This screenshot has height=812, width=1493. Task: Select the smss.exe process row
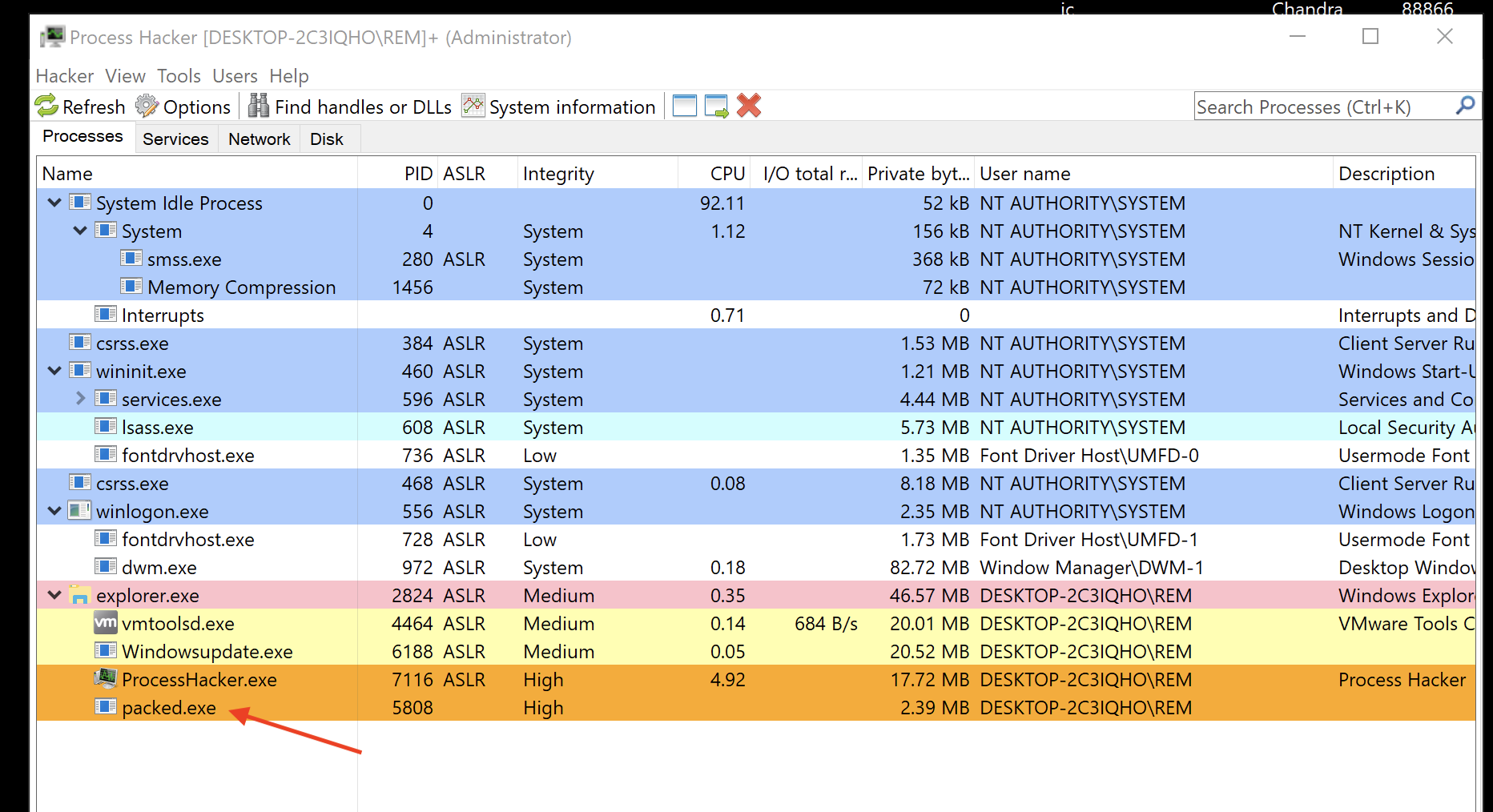pyautogui.click(x=755, y=259)
